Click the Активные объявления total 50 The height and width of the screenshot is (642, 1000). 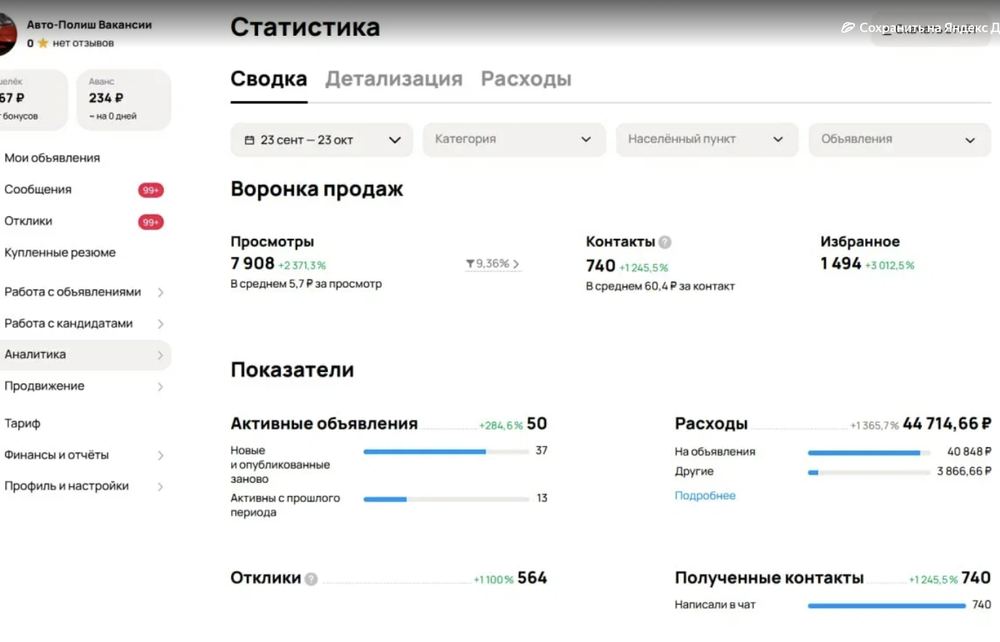coord(537,424)
